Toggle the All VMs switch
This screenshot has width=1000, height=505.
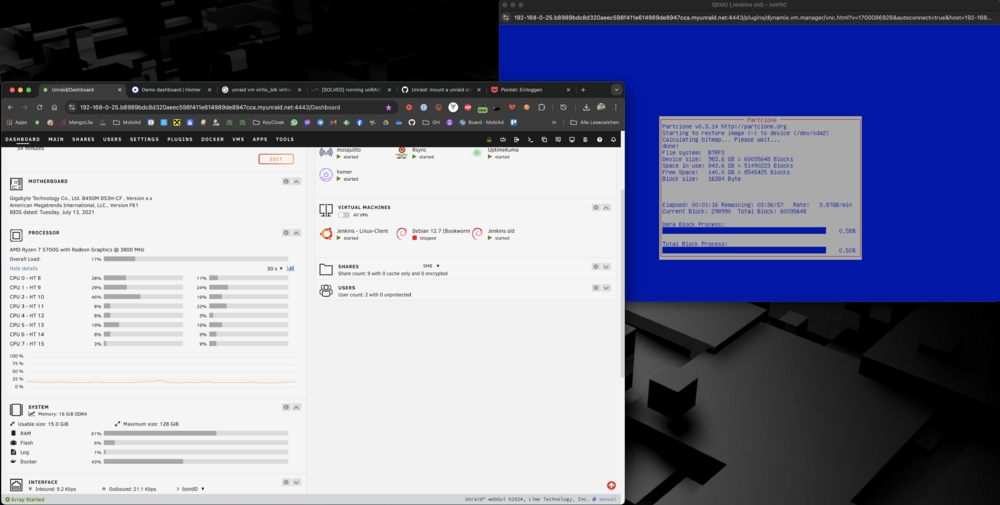tap(344, 215)
